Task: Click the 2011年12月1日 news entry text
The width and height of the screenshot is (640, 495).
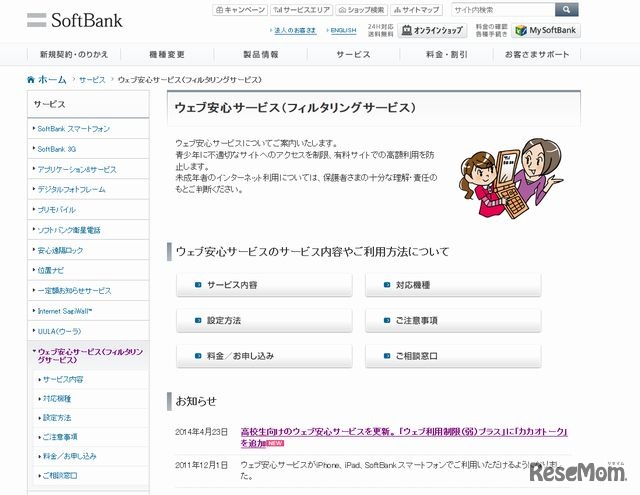Action: click(x=400, y=470)
